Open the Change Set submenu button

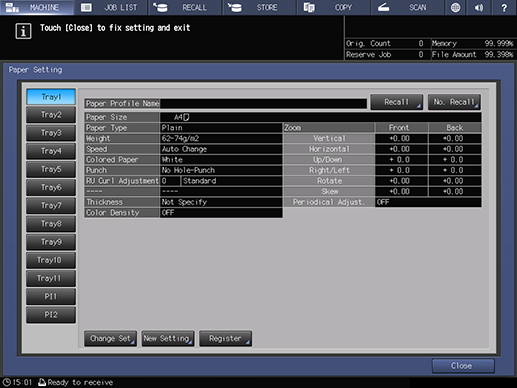[x=110, y=339]
